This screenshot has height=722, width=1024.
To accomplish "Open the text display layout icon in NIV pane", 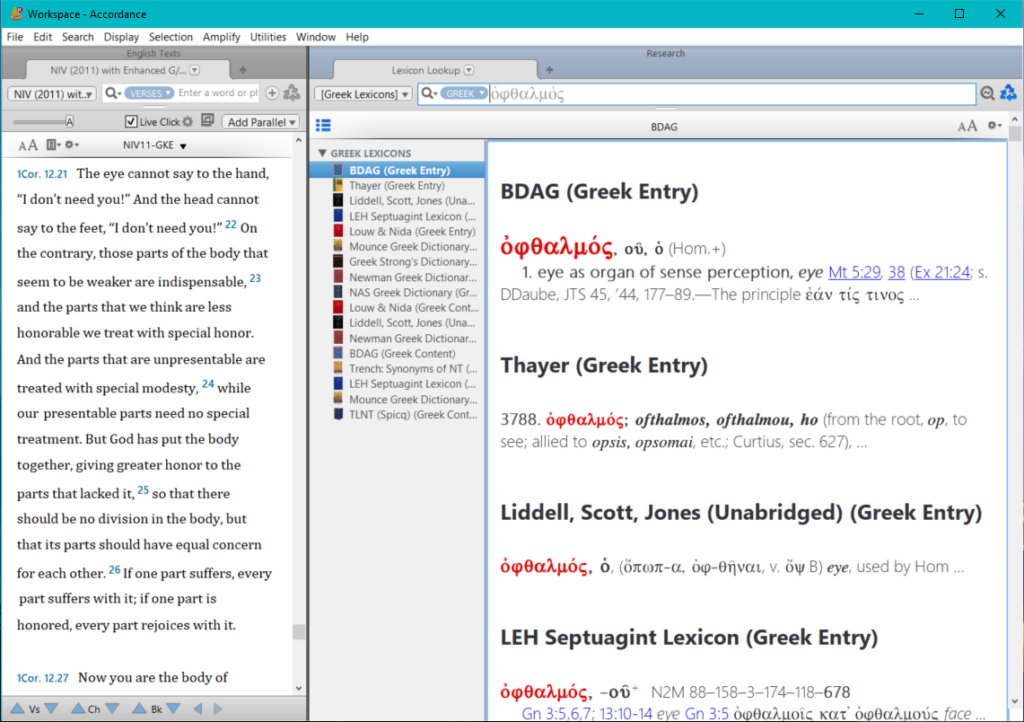I will click(x=52, y=145).
